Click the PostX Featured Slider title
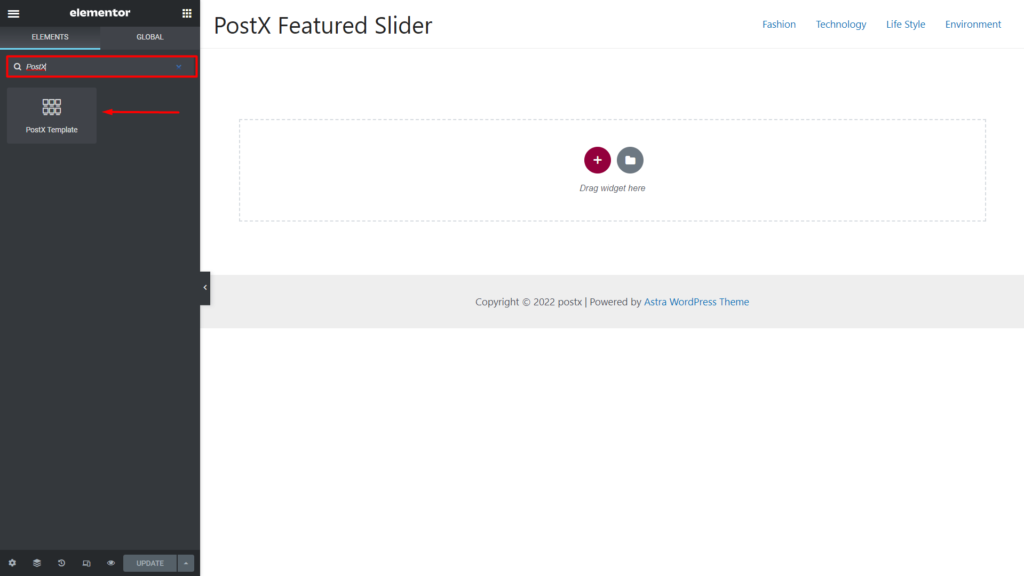 pos(323,25)
